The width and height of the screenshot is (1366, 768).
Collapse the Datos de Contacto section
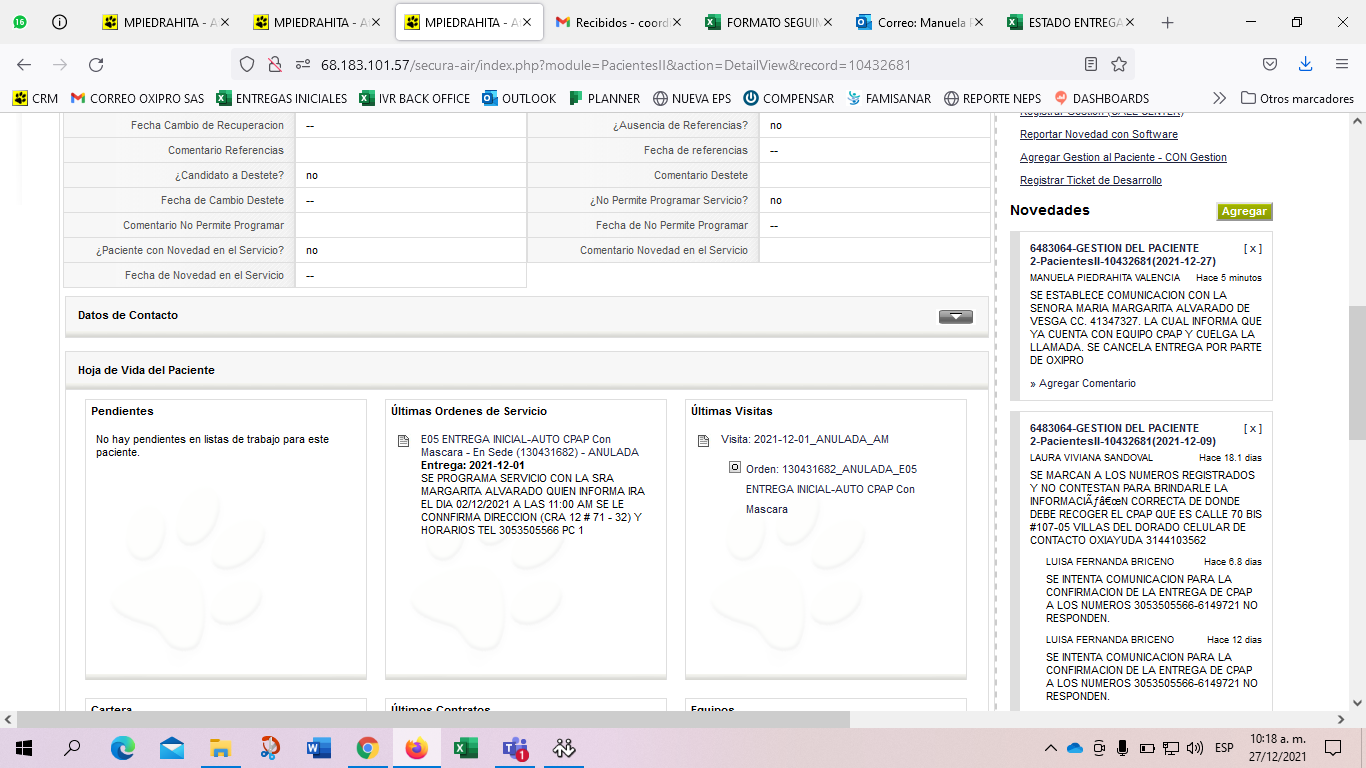[x=955, y=316]
